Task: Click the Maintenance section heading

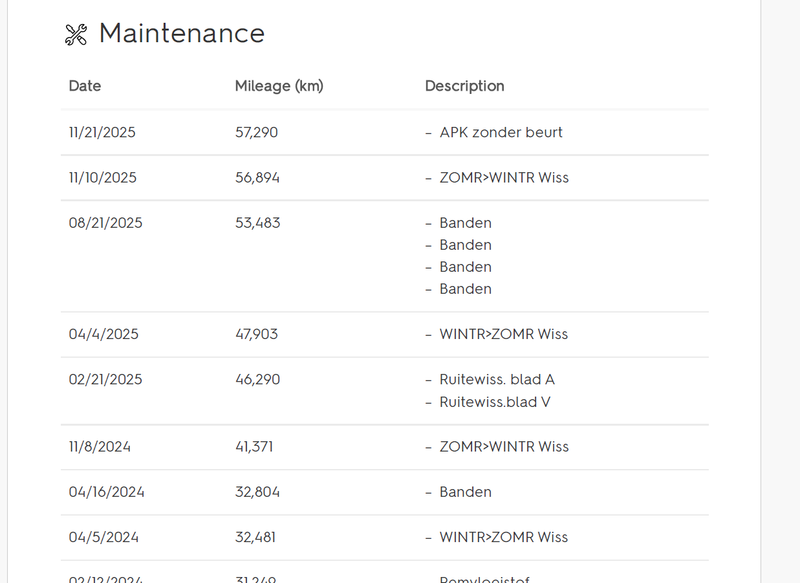Action: [x=181, y=33]
